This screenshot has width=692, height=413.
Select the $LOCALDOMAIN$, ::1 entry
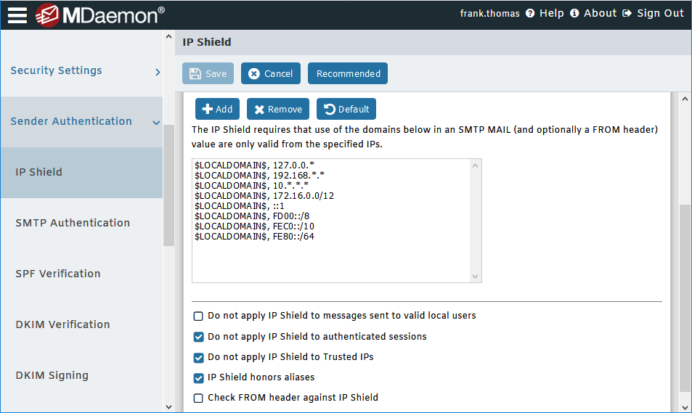[239, 206]
